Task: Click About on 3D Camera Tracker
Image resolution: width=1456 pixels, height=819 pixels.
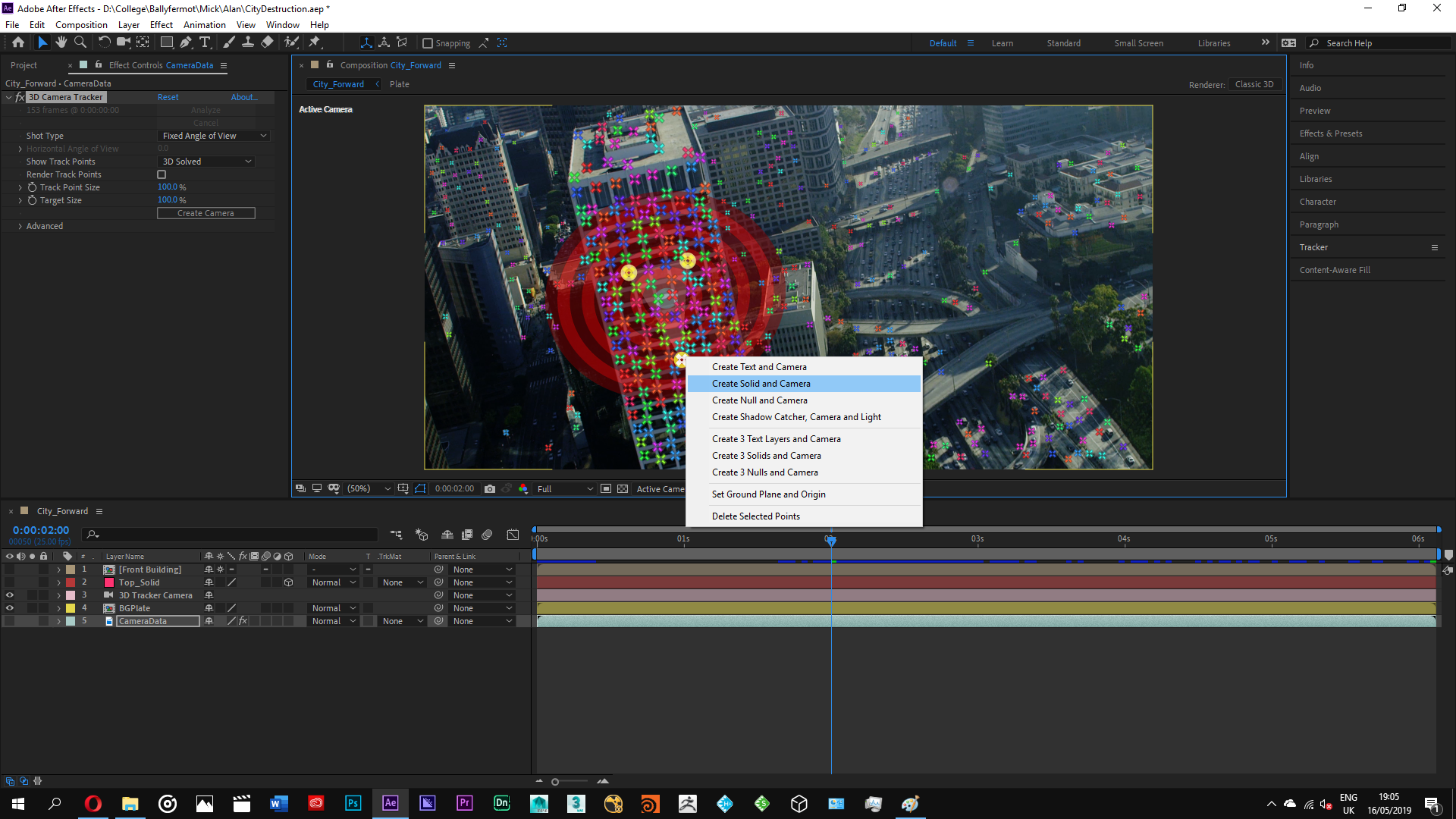Action: (x=244, y=97)
